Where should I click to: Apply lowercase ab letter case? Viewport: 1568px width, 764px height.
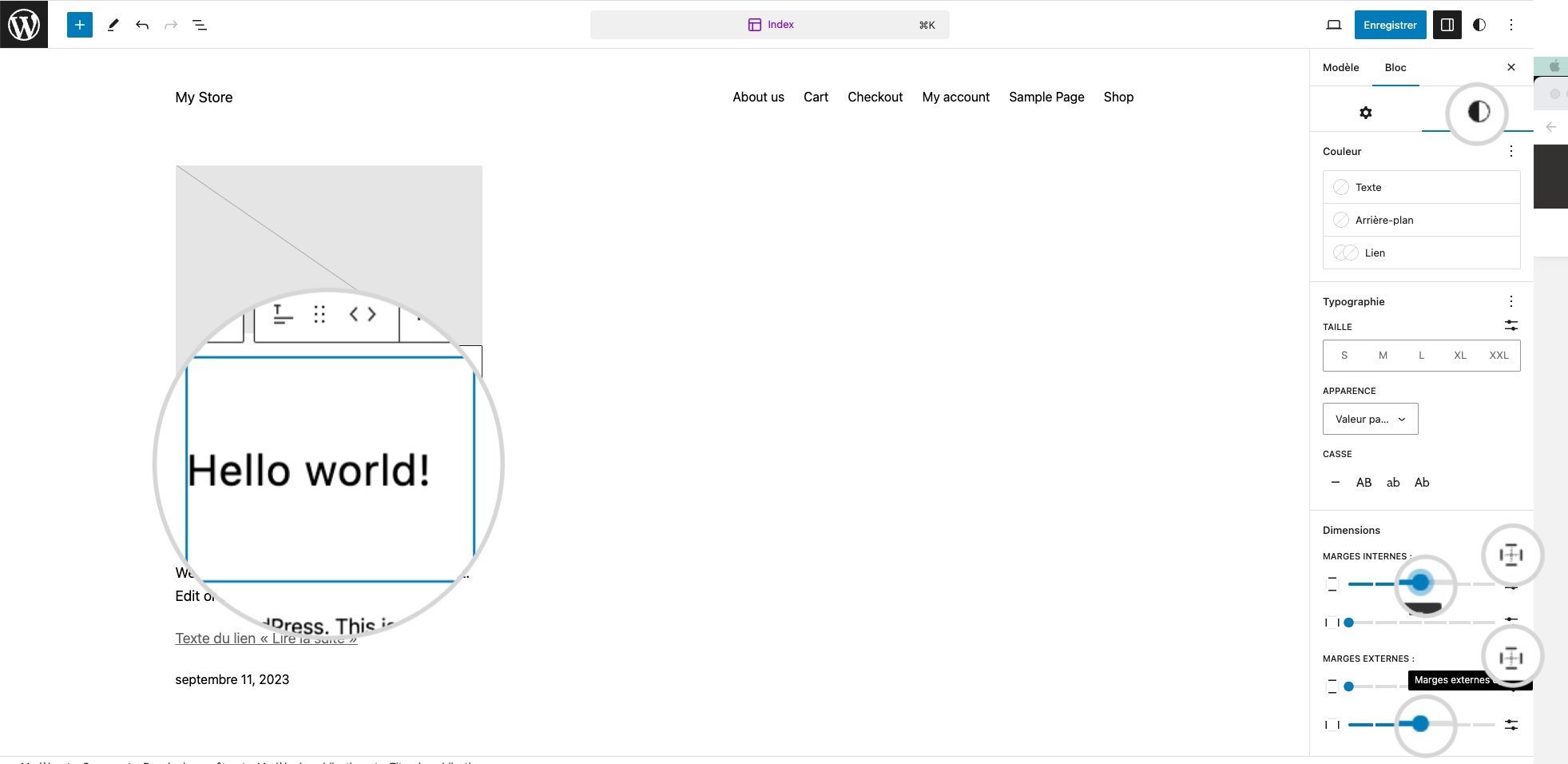1393,482
